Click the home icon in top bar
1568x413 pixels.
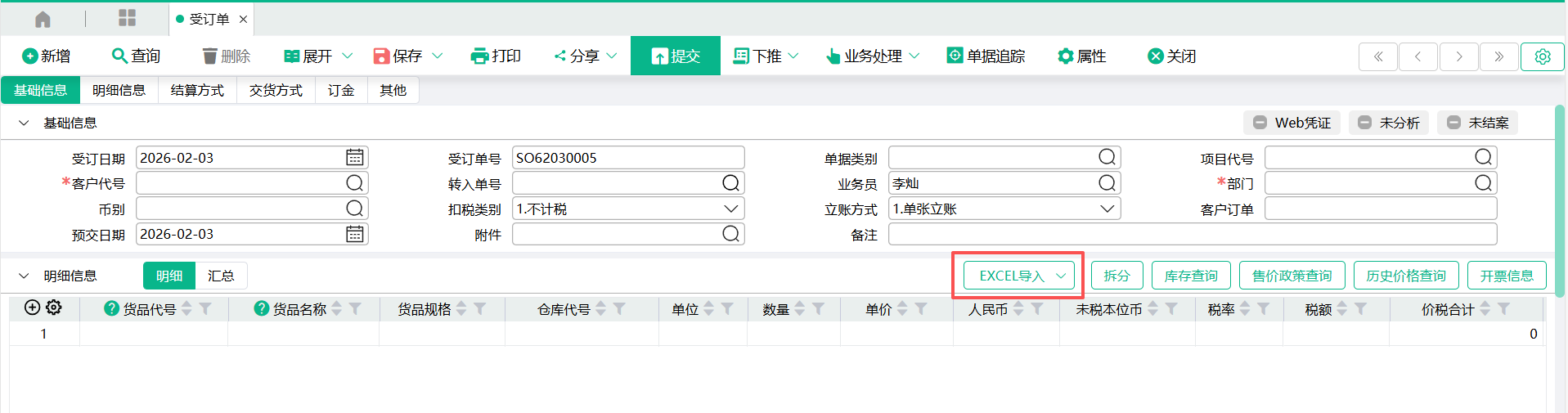pyautogui.click(x=43, y=19)
